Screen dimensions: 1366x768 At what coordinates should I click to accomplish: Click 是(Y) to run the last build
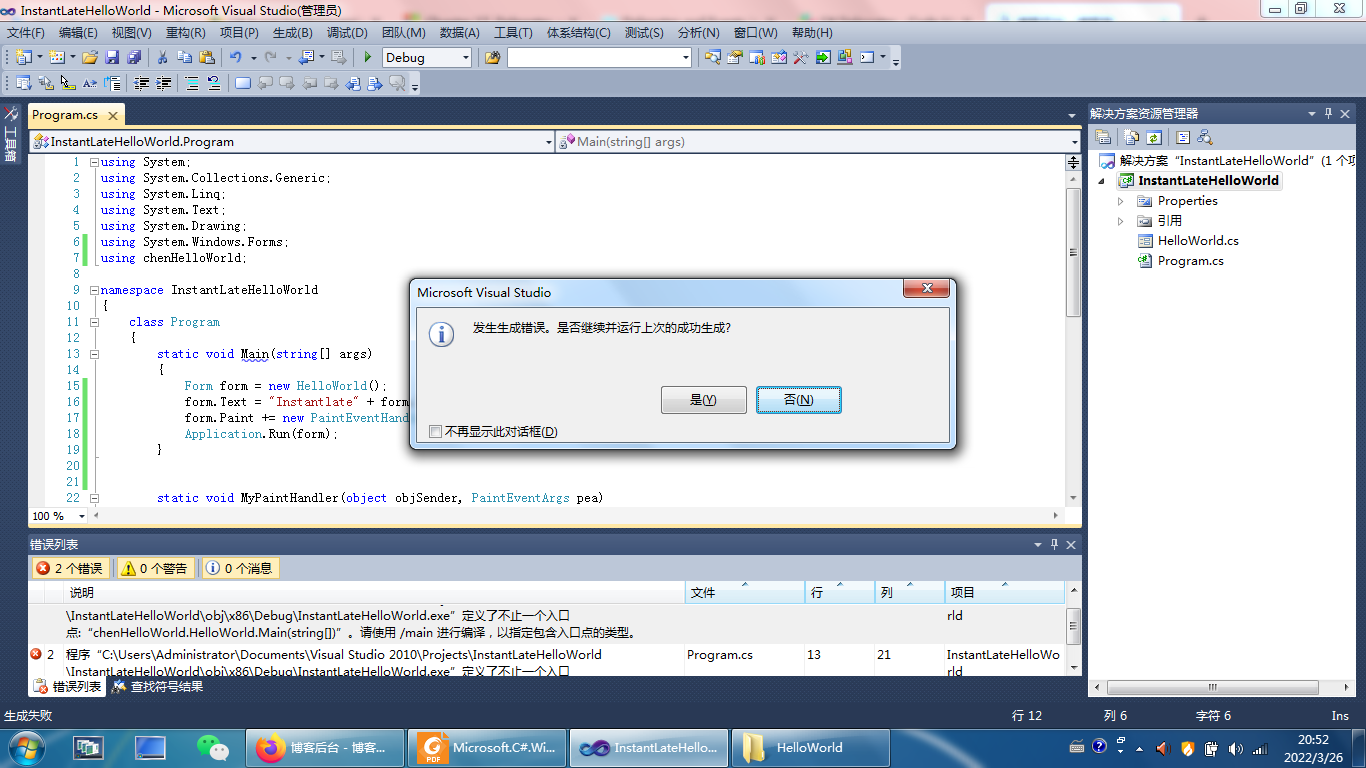[704, 400]
